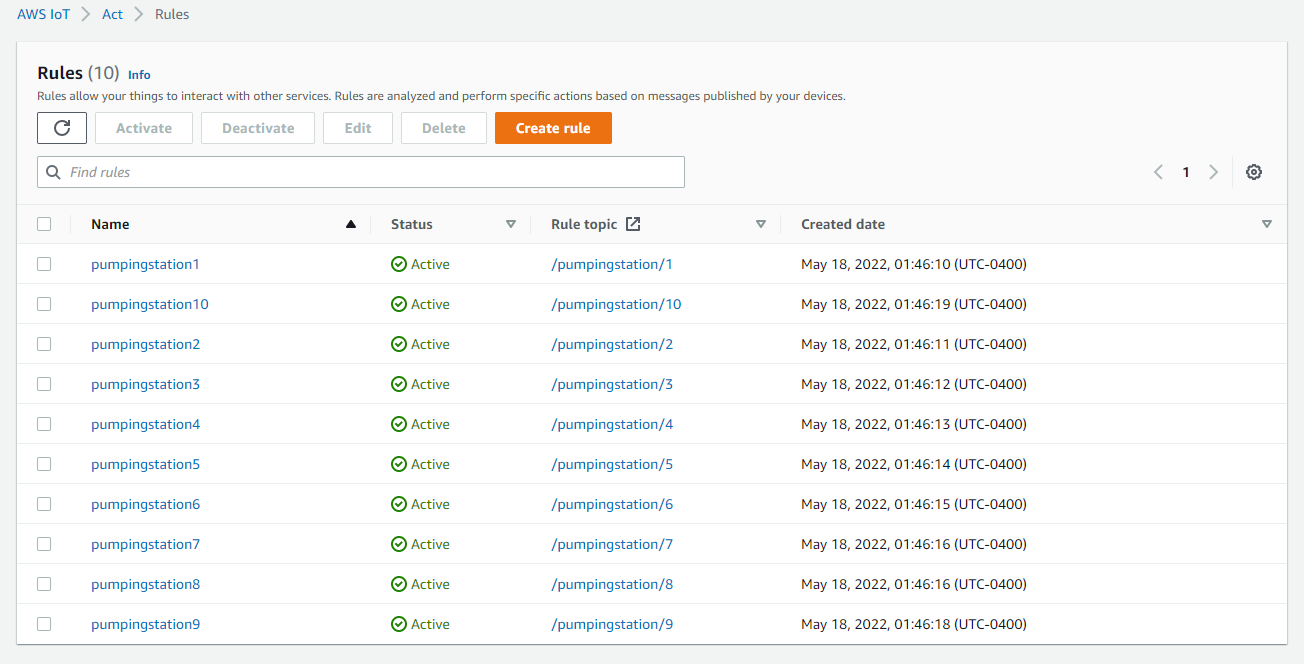Screen dimensions: 1304x664
Task: Focus the Find rules search field
Action: click(361, 172)
